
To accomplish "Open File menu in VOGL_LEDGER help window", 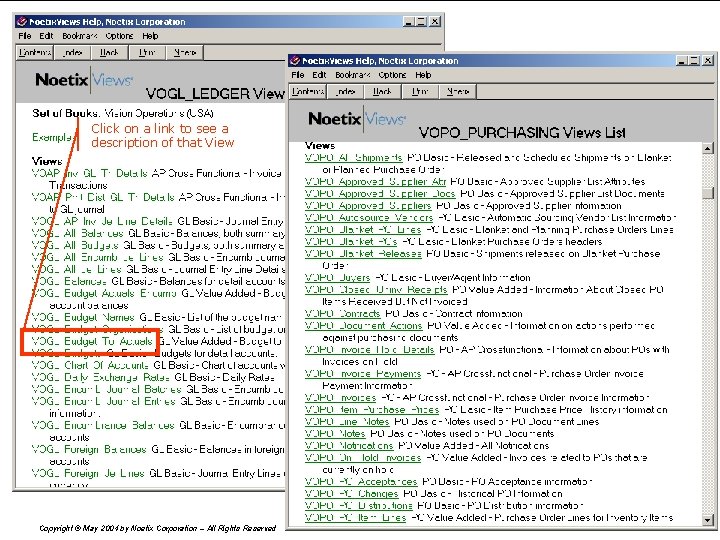I will 25,36.
